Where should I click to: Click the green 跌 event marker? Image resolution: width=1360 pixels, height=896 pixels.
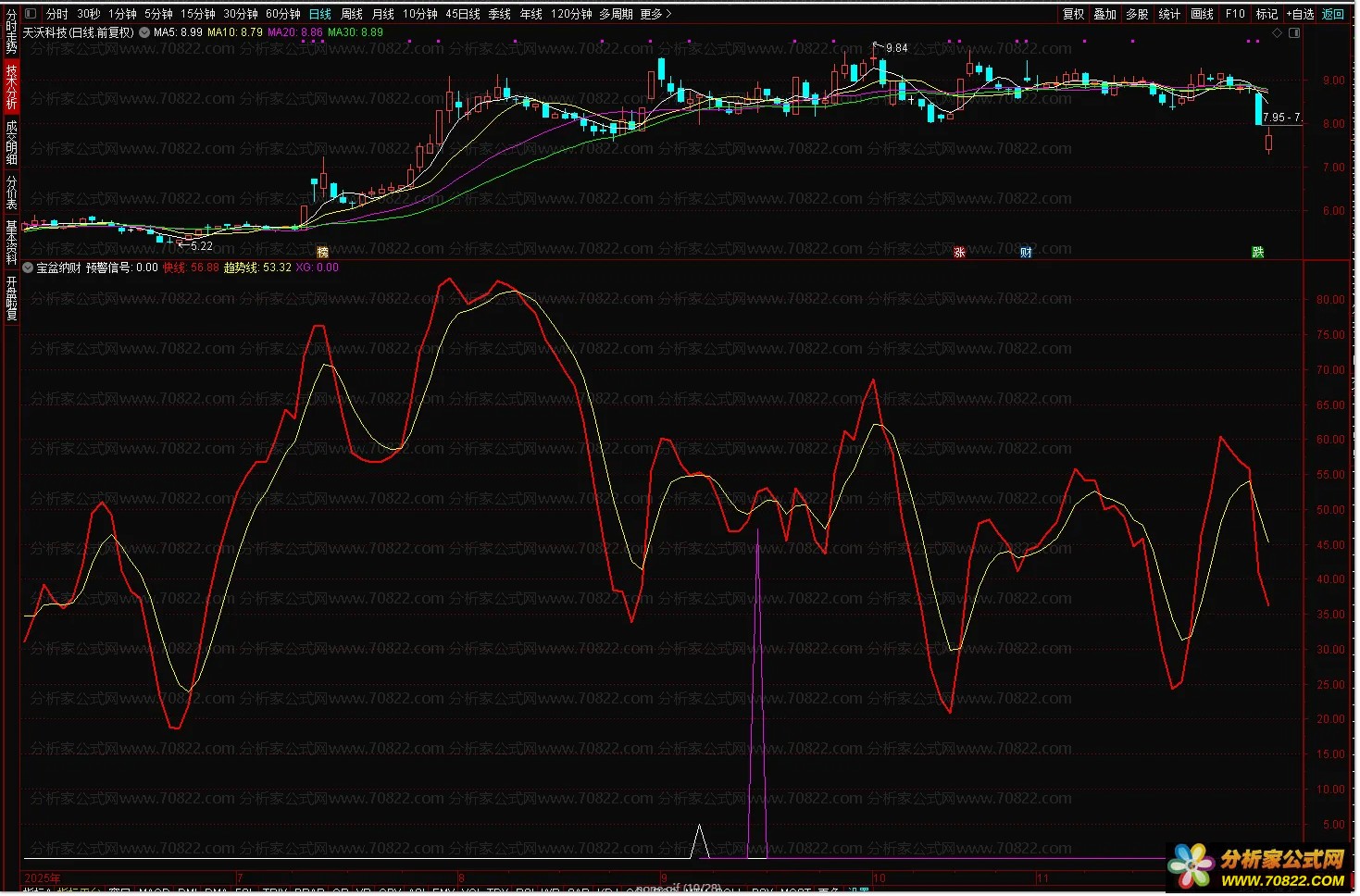pyautogui.click(x=1257, y=252)
